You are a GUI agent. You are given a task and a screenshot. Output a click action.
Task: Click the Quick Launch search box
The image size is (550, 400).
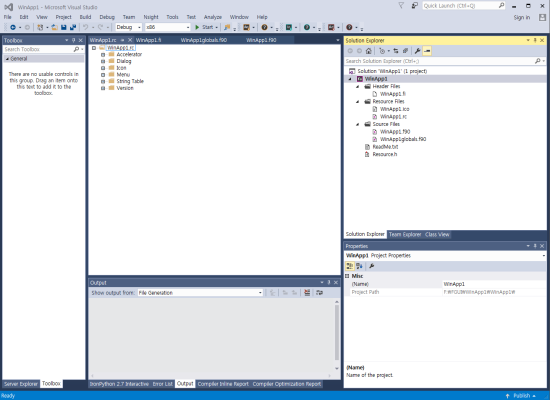tap(463, 6)
